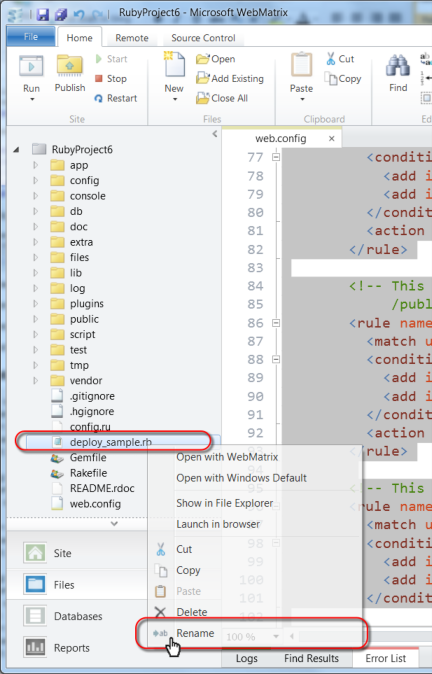Switch to the Logs tab
Screen dimensions: 432x674
247,658
